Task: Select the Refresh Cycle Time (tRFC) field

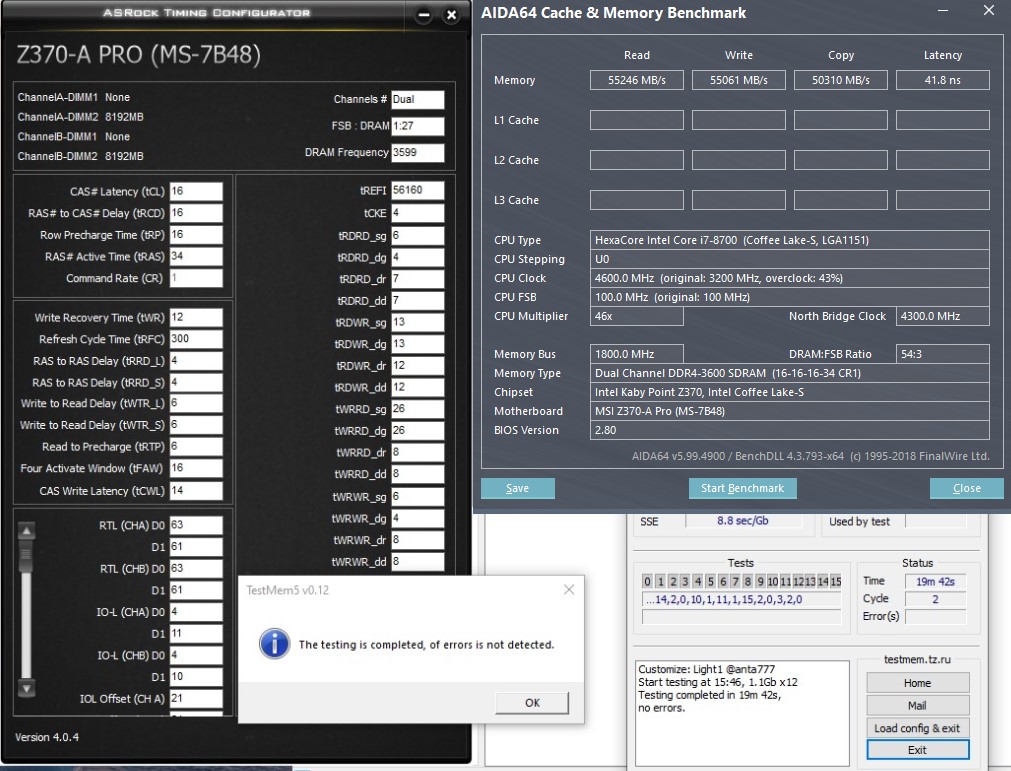Action: tap(196, 339)
